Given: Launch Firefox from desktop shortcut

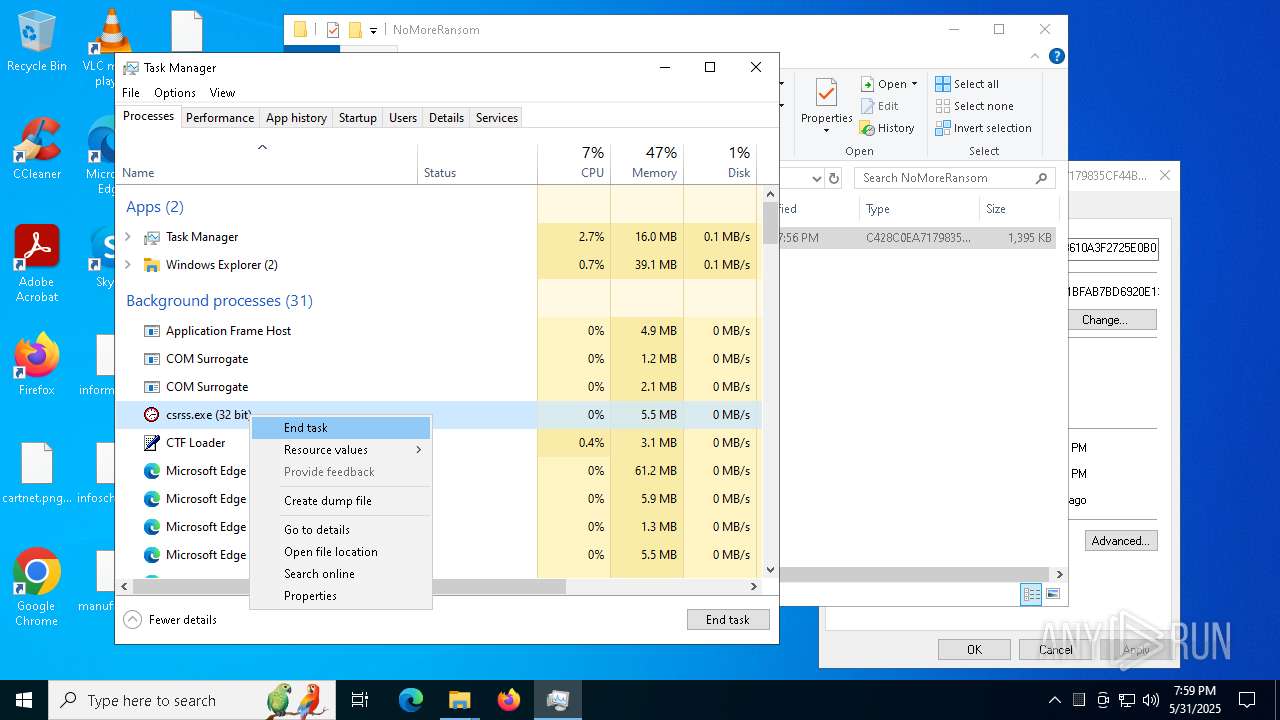Looking at the screenshot, I should pyautogui.click(x=36, y=364).
